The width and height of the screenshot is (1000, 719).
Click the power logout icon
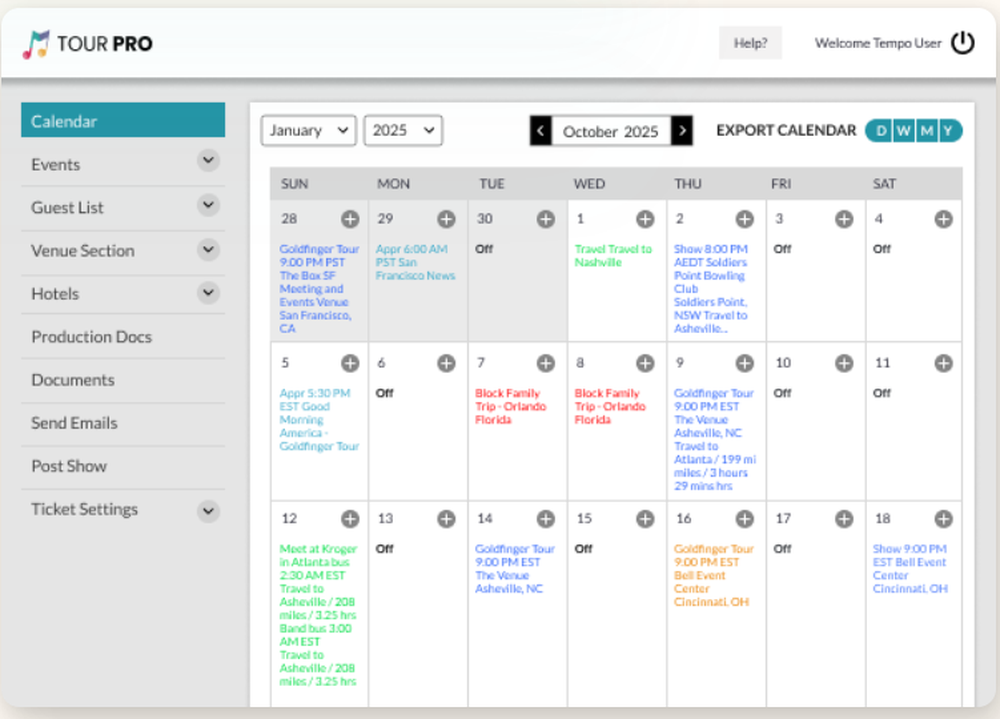tap(962, 43)
